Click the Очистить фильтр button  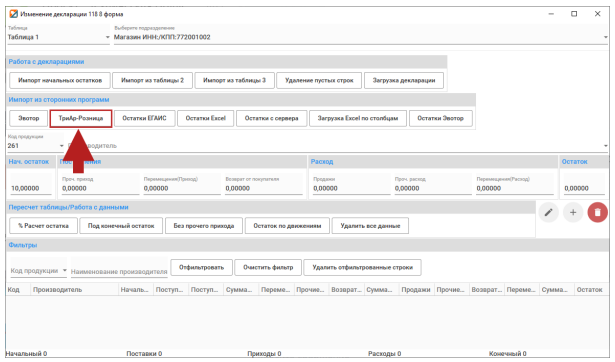pyautogui.click(x=268, y=267)
